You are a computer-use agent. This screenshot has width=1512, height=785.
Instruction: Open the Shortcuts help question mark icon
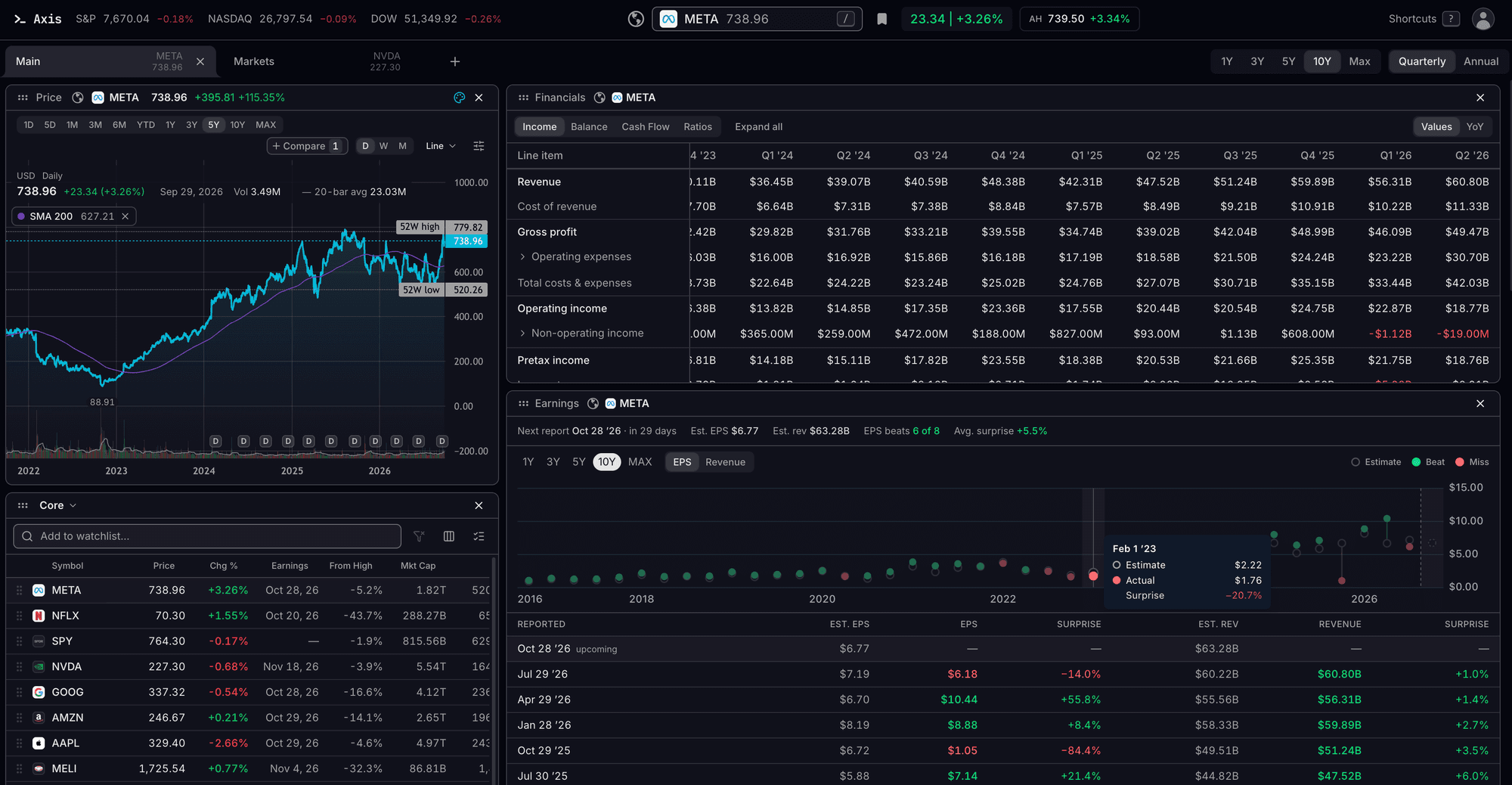click(x=1451, y=19)
